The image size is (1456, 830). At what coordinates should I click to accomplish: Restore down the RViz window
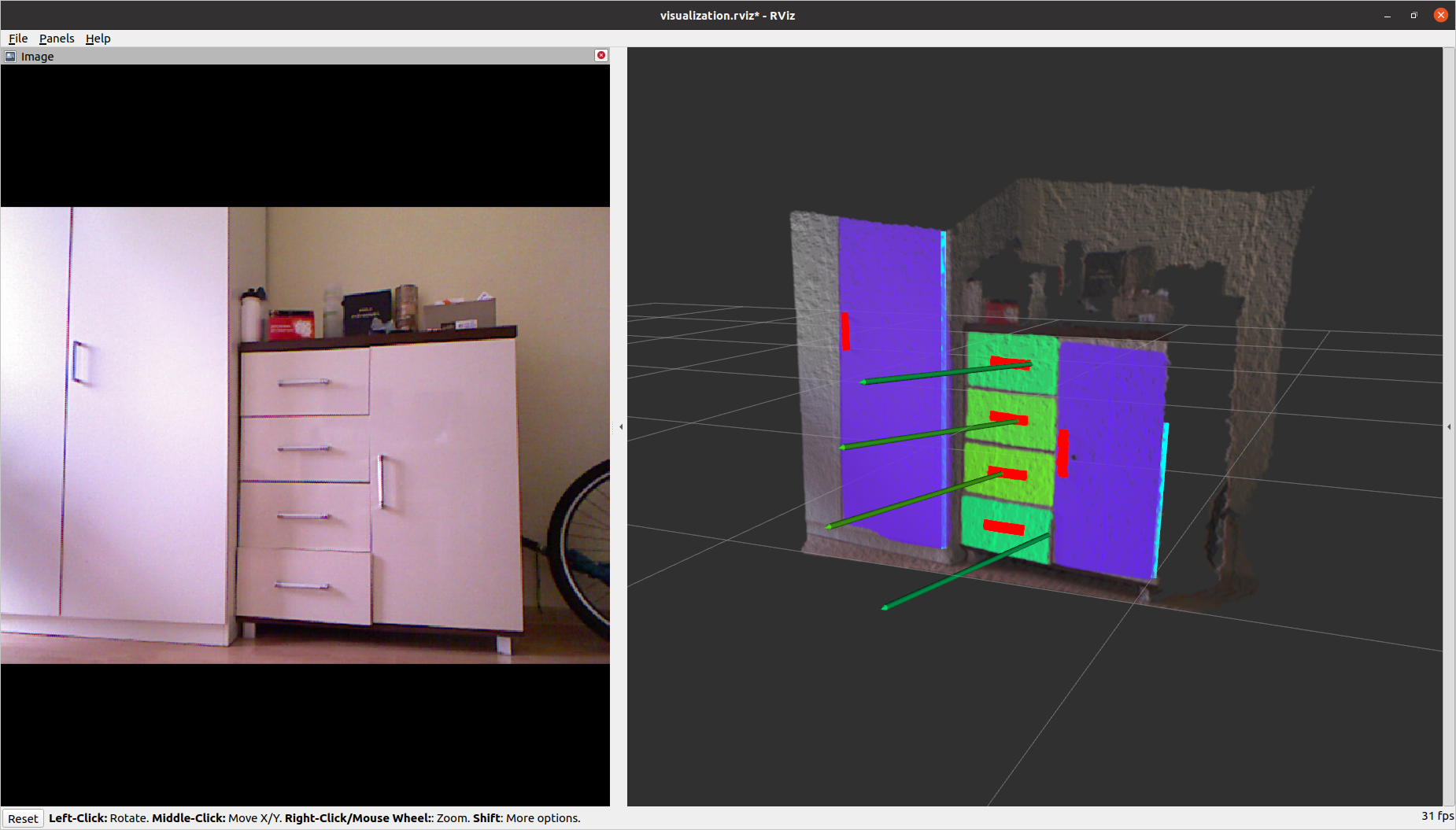[1414, 16]
